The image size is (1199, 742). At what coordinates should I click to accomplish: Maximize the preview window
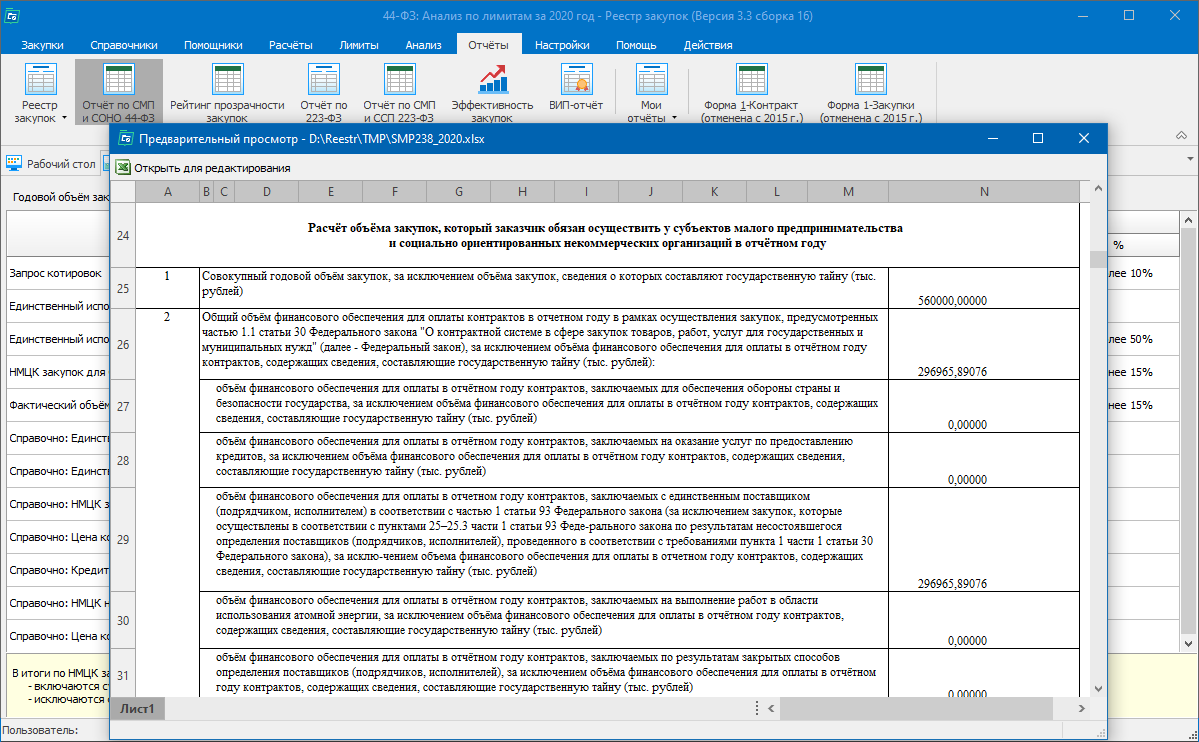pos(1038,138)
